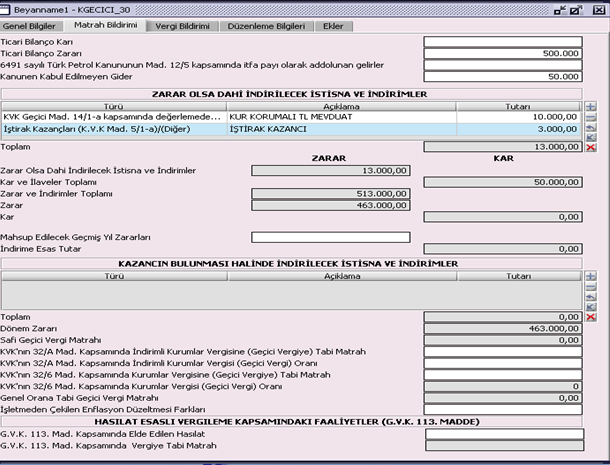The height and width of the screenshot is (465, 610).
Task: Click Zarar value 463.000,00
Action: pos(331,205)
